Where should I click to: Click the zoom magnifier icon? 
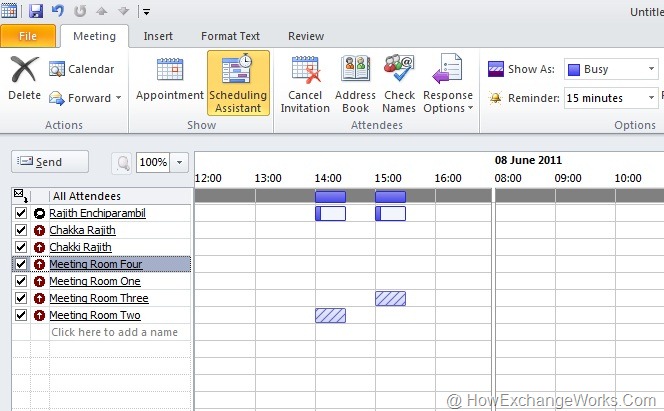coord(123,163)
